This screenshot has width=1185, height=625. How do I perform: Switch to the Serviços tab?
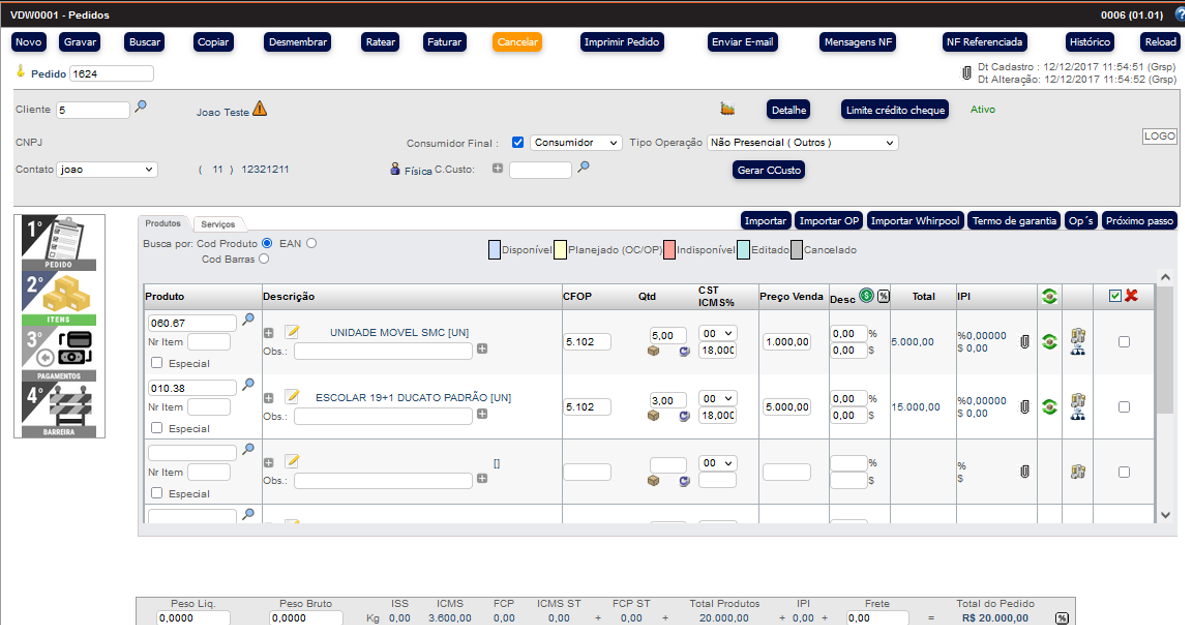point(218,224)
